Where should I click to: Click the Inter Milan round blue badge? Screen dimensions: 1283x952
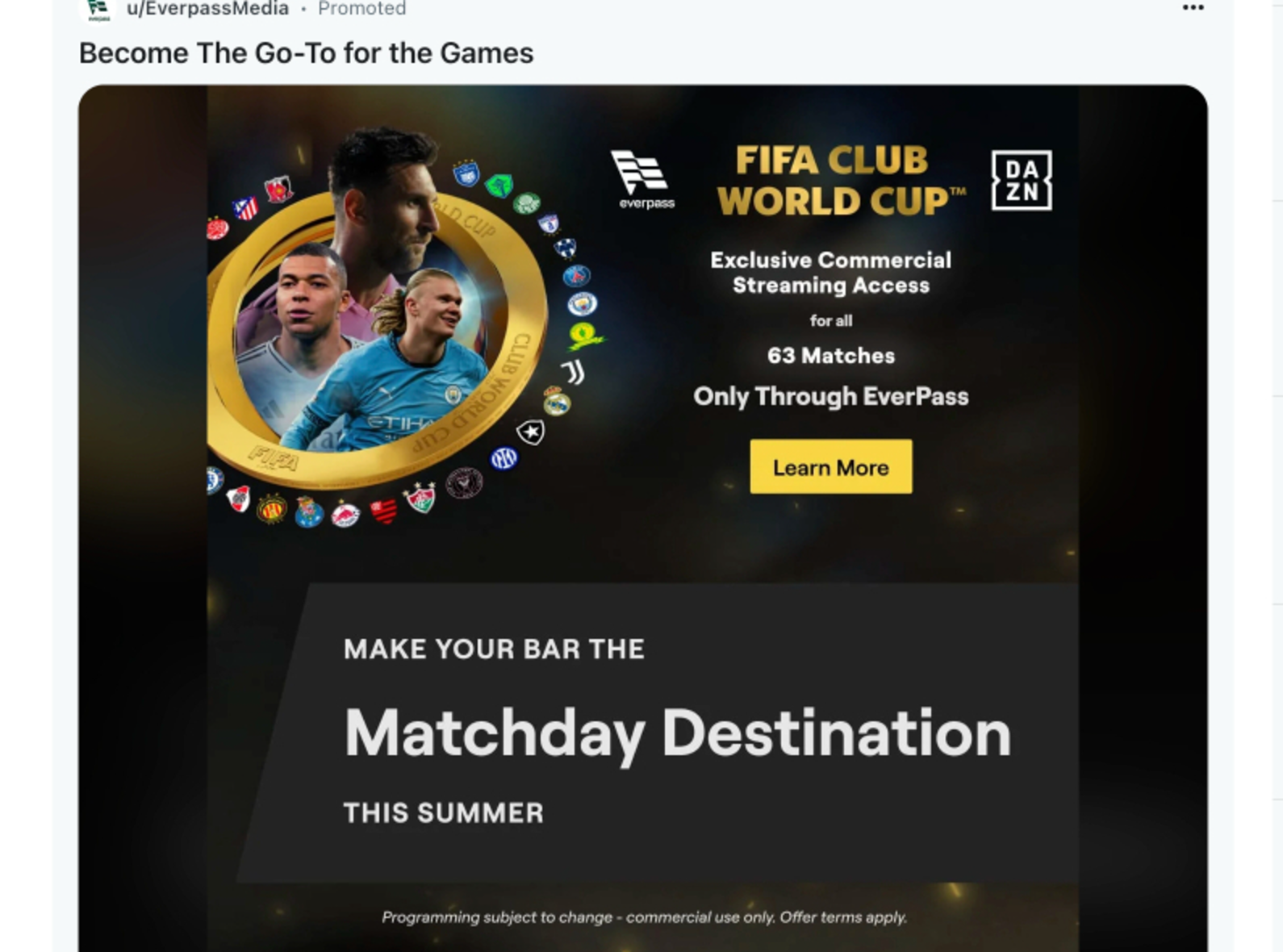(x=504, y=459)
